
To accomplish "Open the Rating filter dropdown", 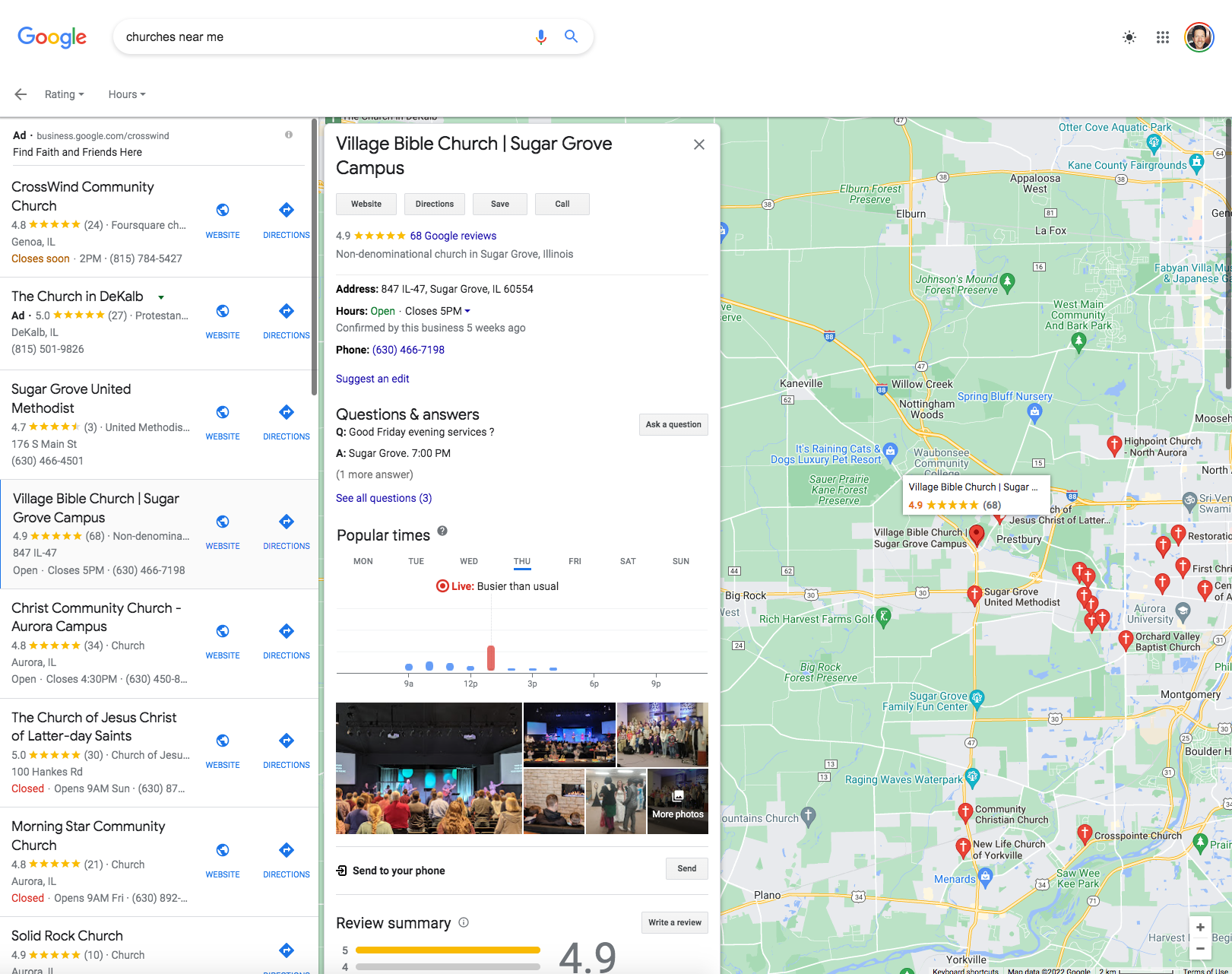I will pyautogui.click(x=64, y=94).
